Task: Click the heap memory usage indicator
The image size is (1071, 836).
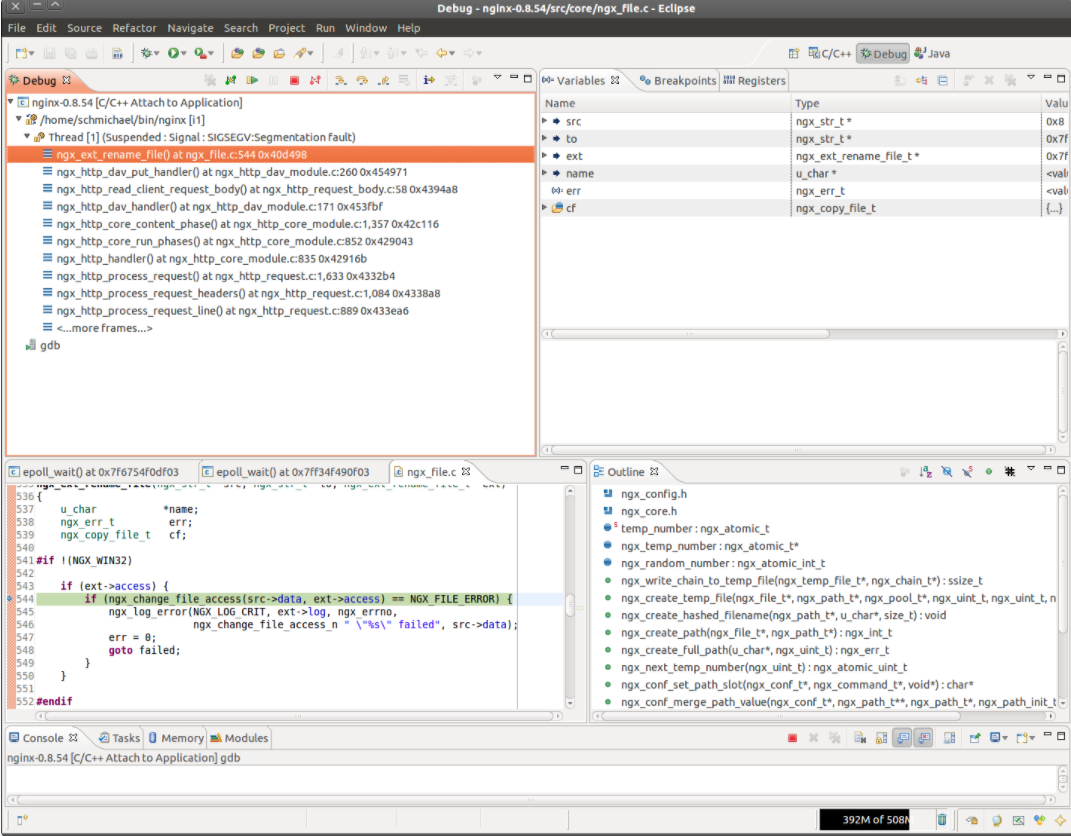Action: 875,820
